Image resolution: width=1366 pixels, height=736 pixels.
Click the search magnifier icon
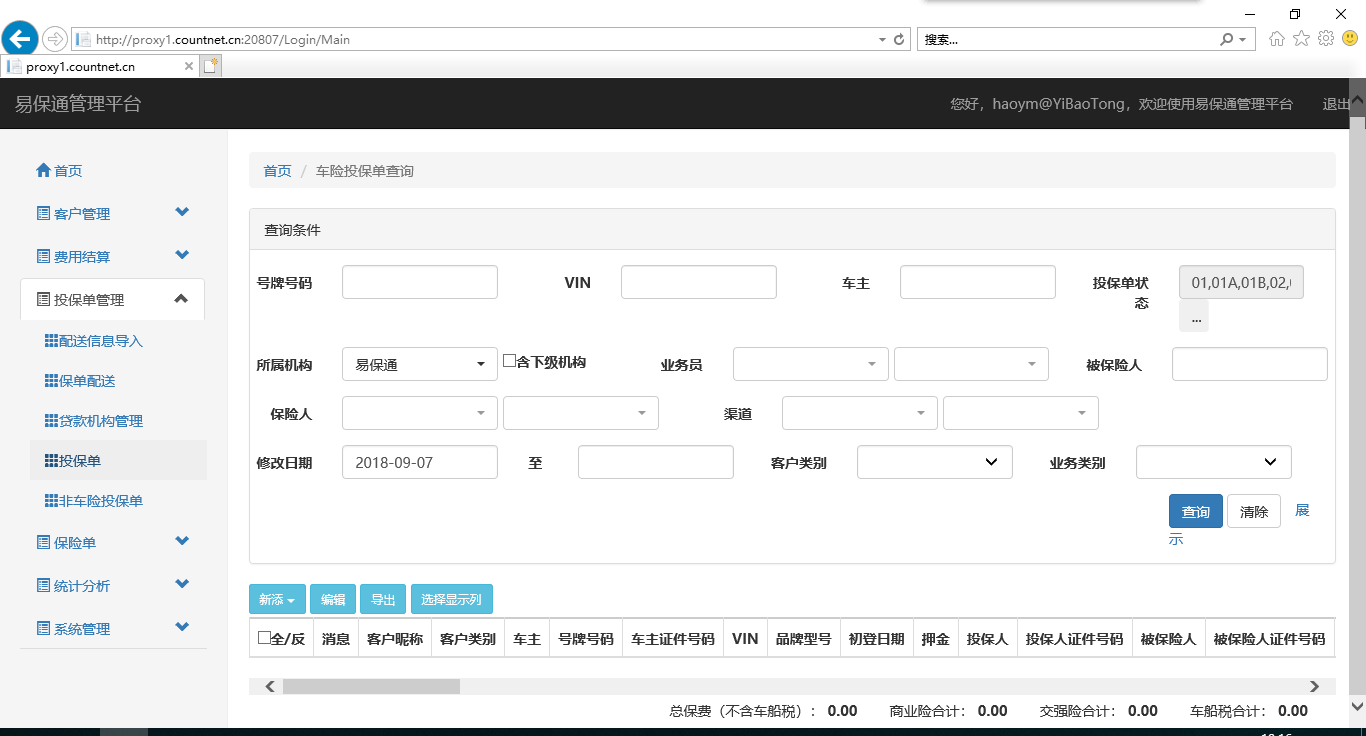pyautogui.click(x=1226, y=40)
